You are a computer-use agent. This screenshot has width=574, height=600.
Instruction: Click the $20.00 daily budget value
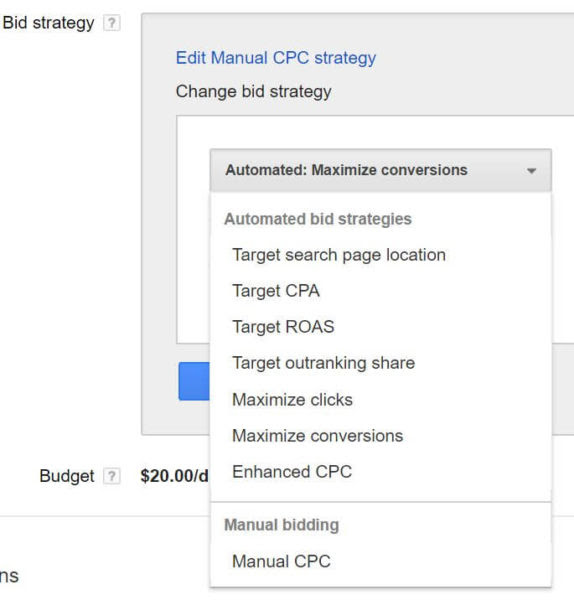[x=174, y=476]
